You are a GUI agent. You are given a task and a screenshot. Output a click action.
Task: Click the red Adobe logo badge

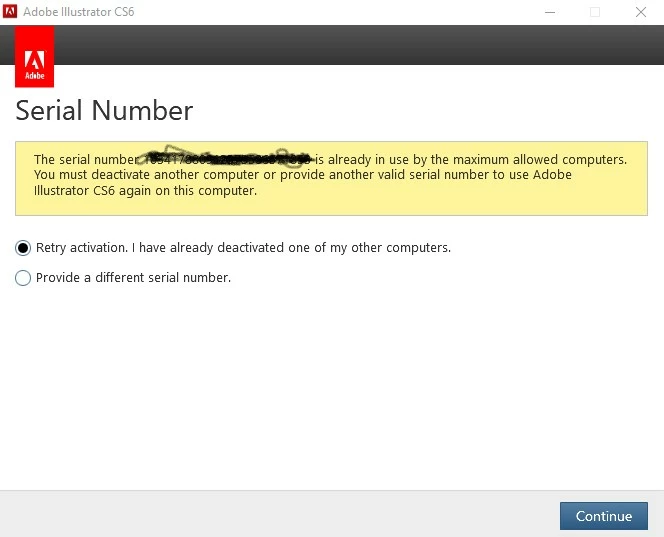(x=34, y=57)
